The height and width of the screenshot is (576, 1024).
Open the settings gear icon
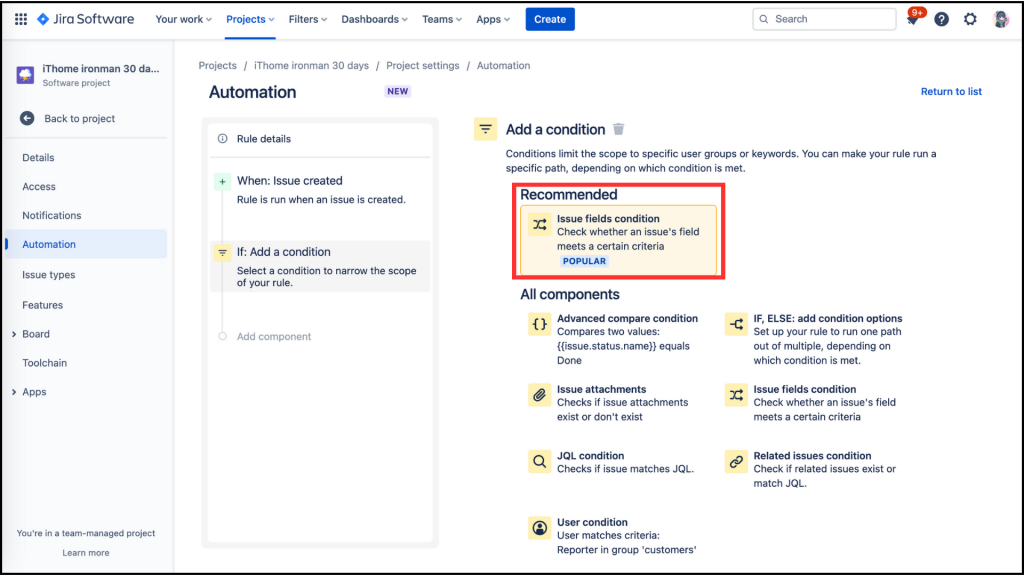[970, 20]
